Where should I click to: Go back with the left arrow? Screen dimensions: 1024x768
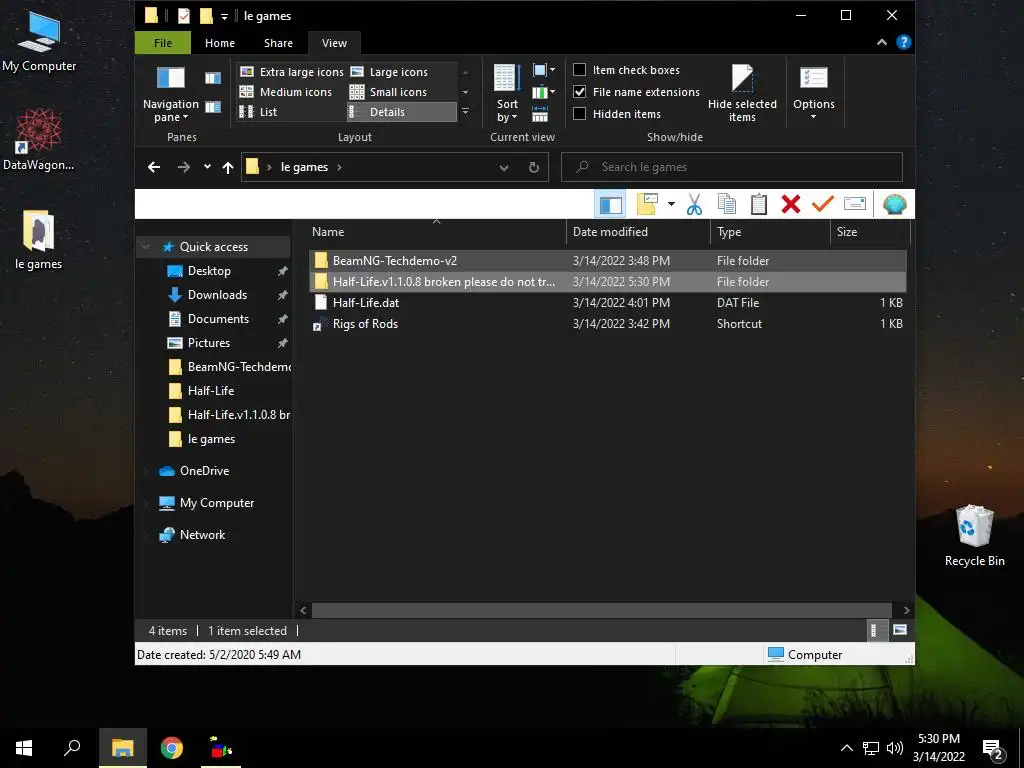click(x=154, y=167)
